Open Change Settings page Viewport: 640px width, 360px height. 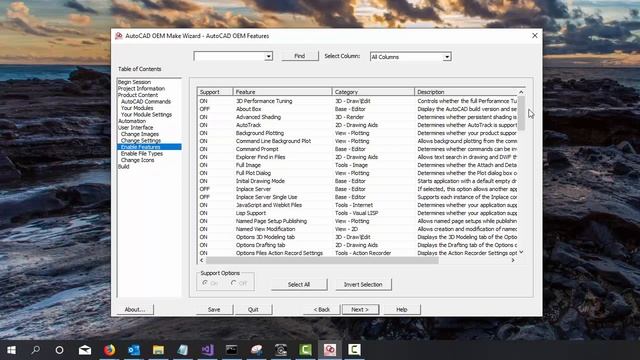(141, 140)
